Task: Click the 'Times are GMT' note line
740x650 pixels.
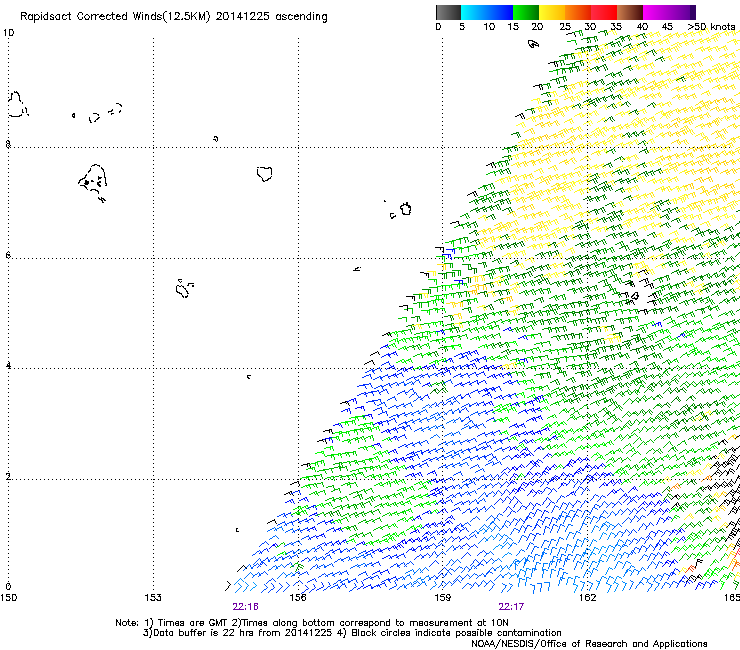Action: click(x=312, y=623)
